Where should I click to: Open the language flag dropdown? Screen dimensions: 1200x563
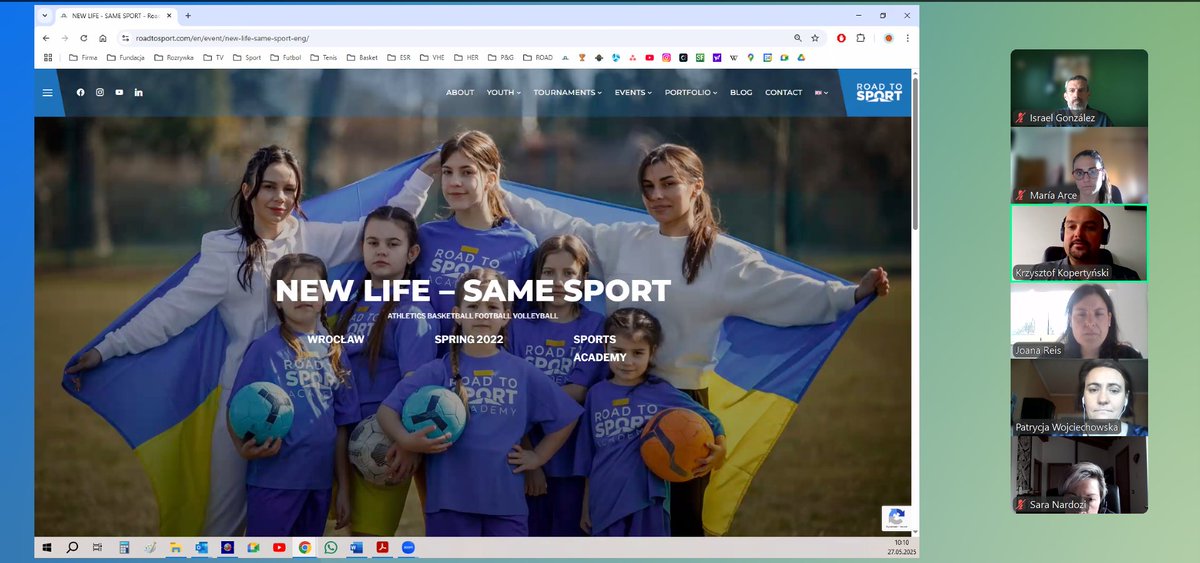point(821,92)
